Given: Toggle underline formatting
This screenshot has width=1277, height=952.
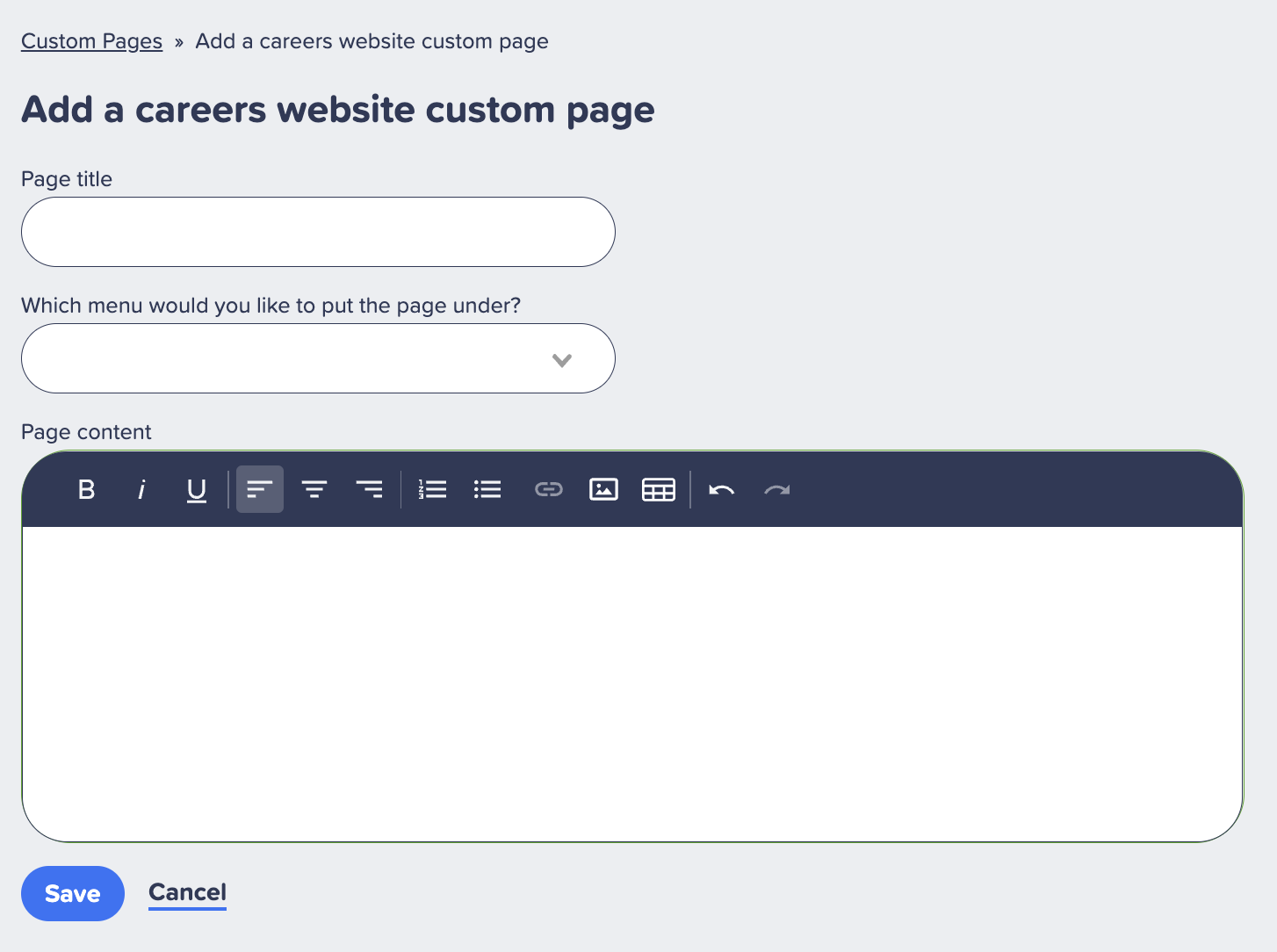Looking at the screenshot, I should click(196, 489).
